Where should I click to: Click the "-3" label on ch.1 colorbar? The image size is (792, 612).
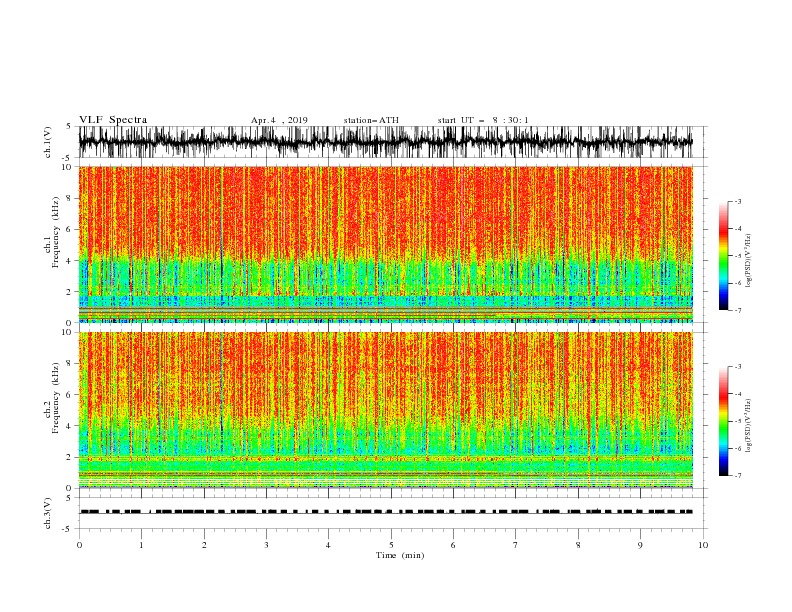click(738, 201)
